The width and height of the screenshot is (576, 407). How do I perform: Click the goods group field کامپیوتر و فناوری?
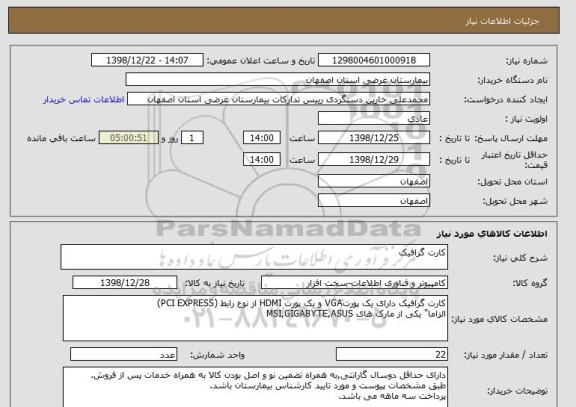(x=354, y=283)
